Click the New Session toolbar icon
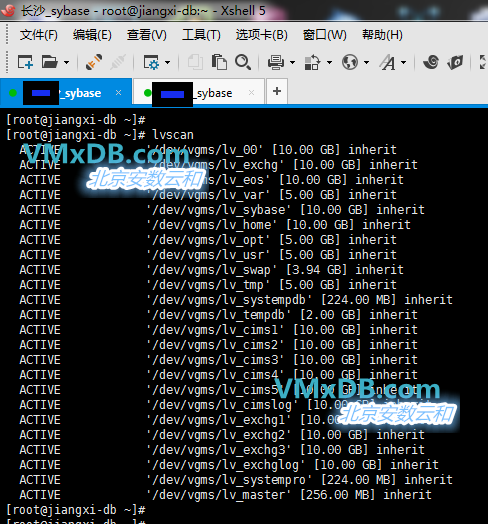 pos(25,62)
